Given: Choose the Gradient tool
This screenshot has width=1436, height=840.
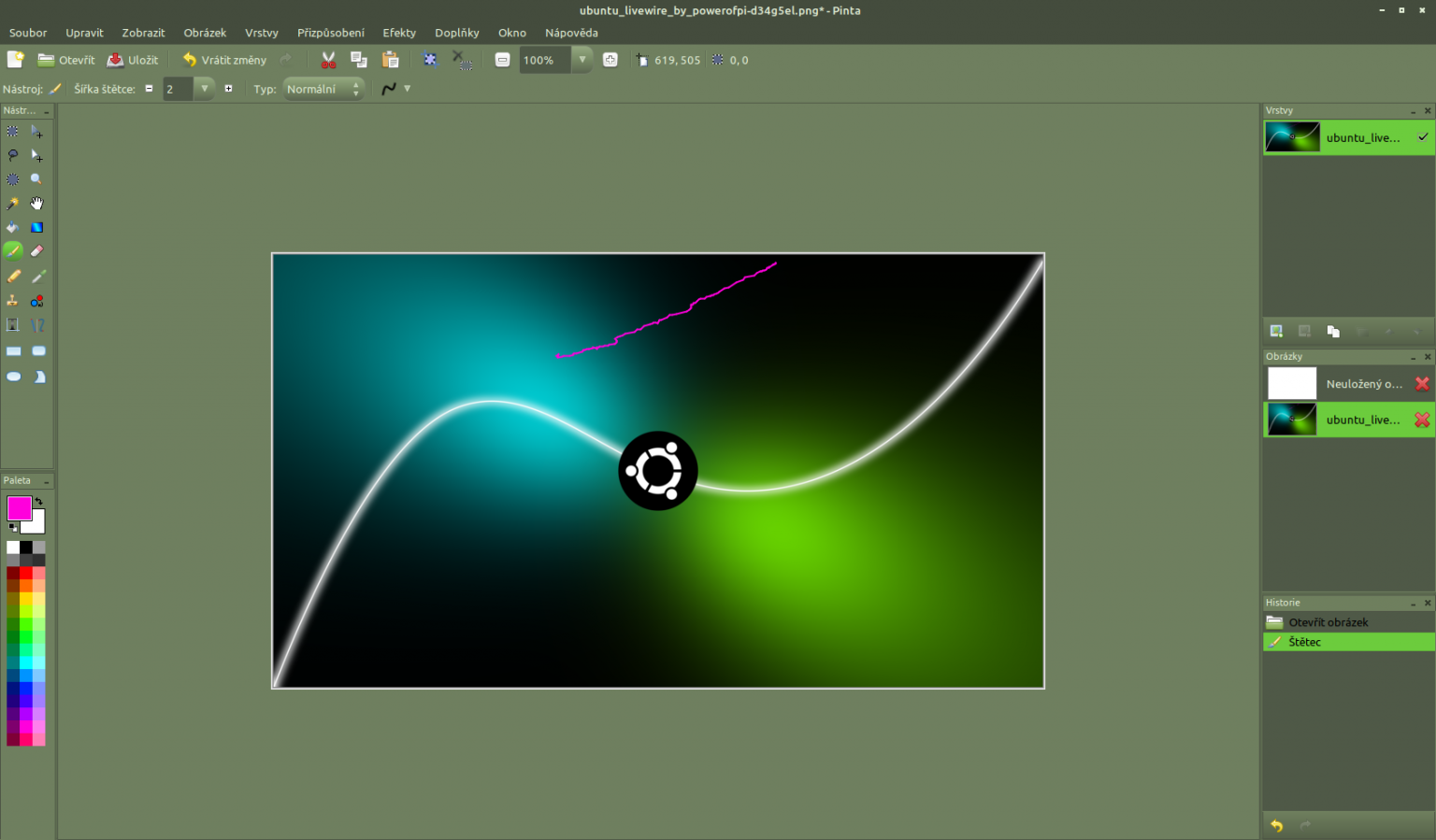Looking at the screenshot, I should pyautogui.click(x=37, y=227).
